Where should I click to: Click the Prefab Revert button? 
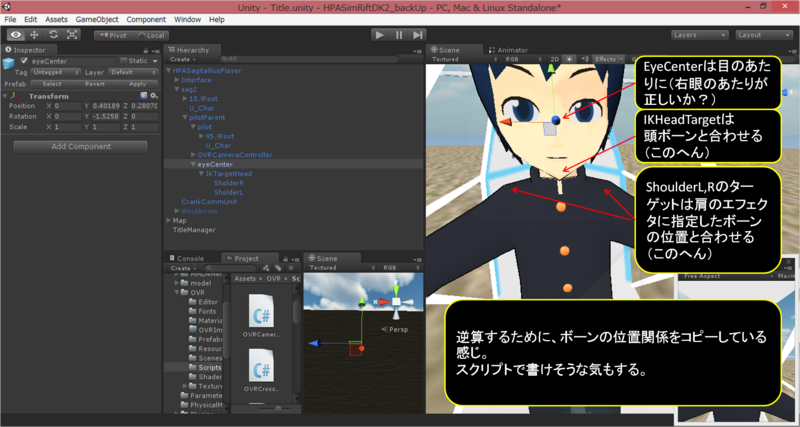(x=95, y=84)
